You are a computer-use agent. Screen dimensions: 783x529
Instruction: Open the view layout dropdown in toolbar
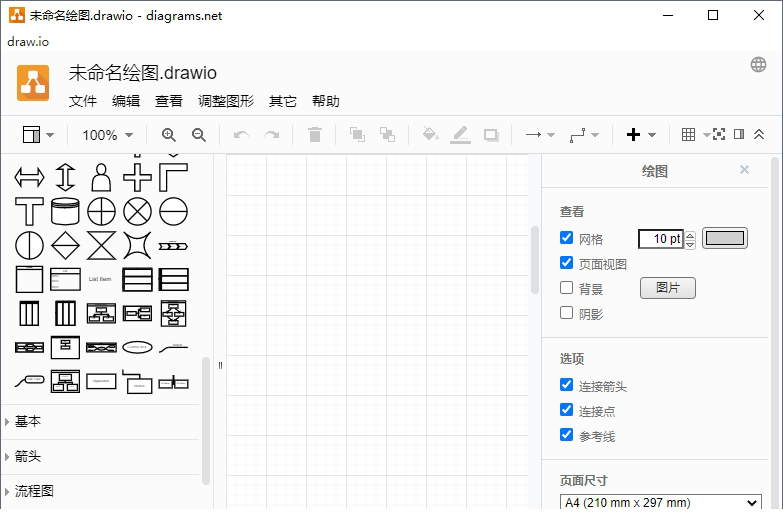pos(38,135)
